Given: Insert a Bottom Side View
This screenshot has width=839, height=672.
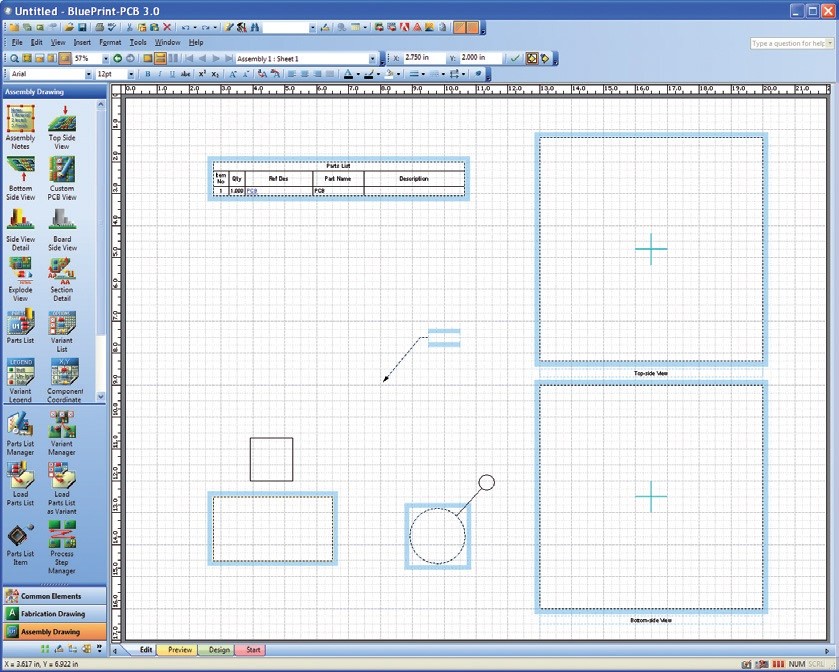Looking at the screenshot, I should coord(20,178).
